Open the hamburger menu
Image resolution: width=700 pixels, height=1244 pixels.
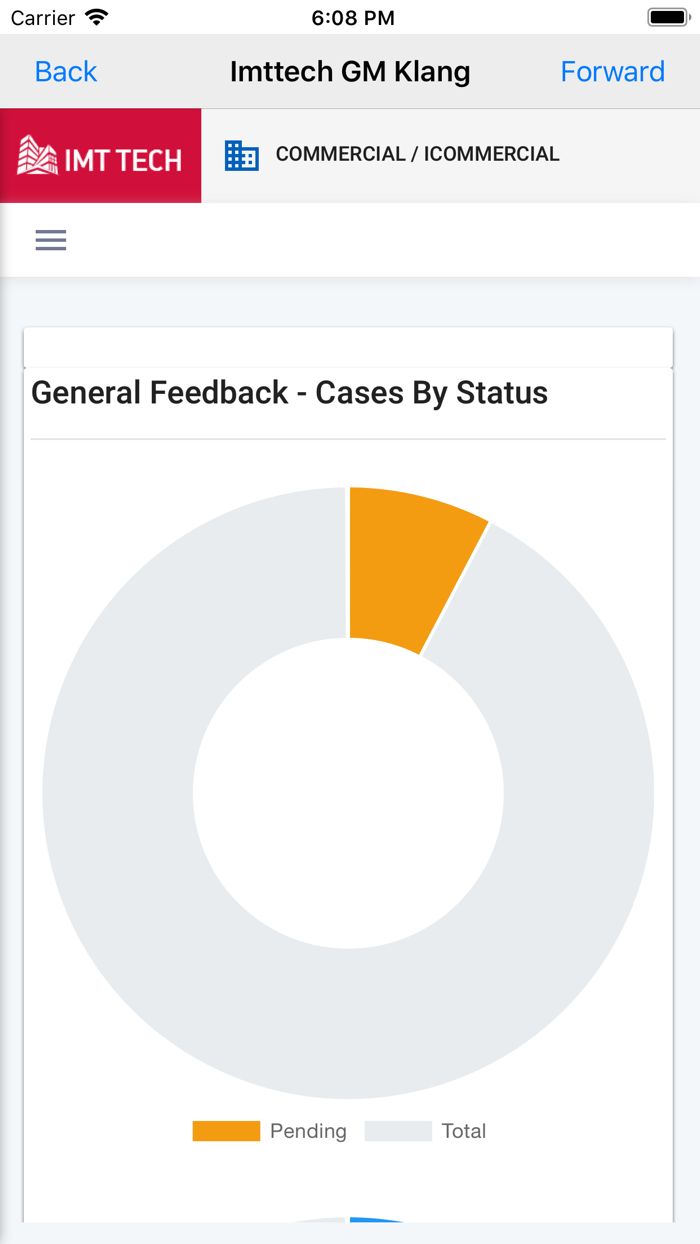click(51, 240)
